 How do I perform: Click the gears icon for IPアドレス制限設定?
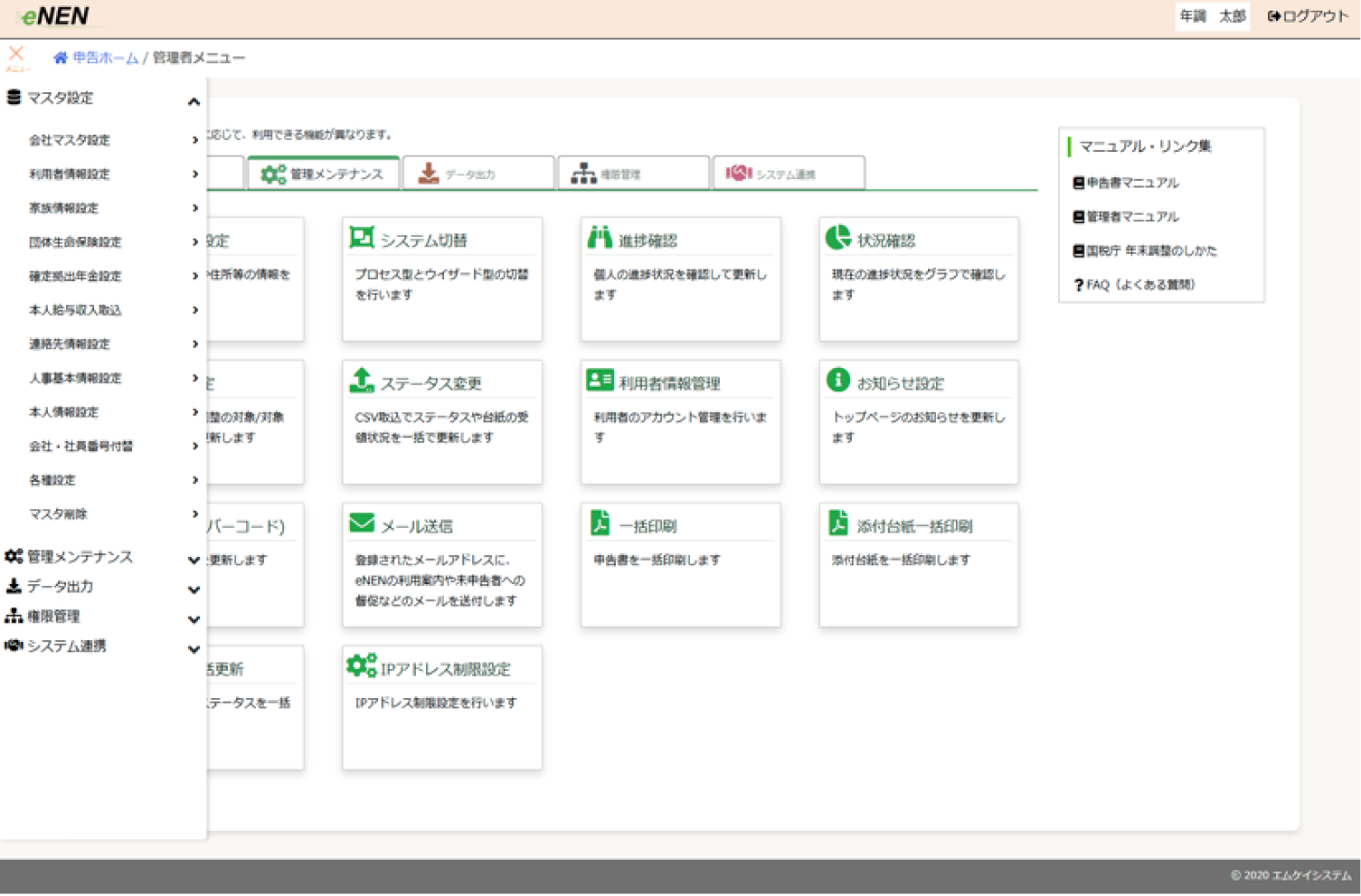coord(362,666)
